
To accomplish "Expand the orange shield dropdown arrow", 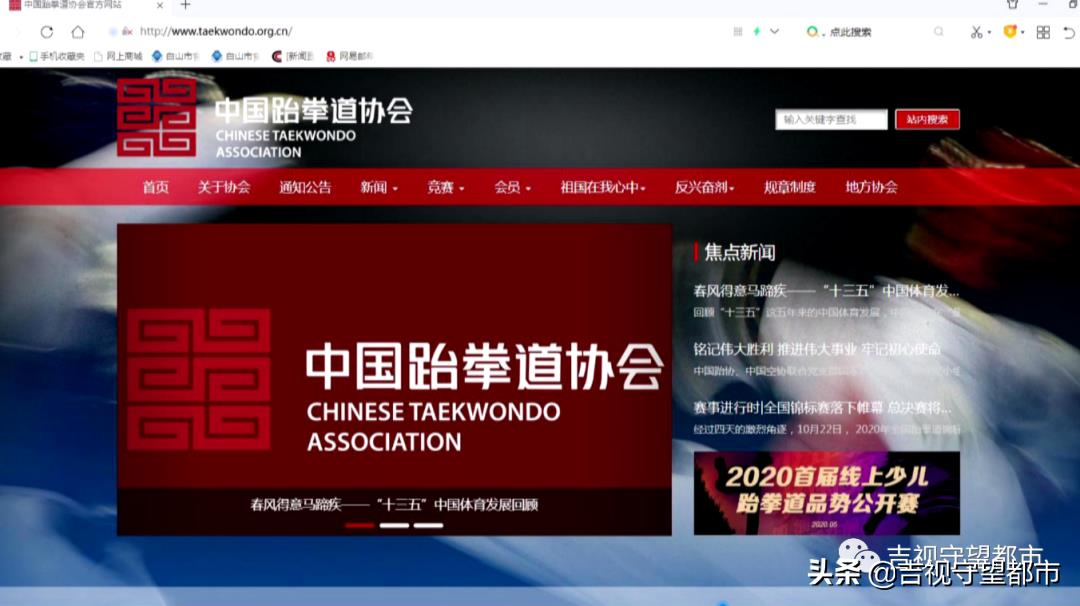I will point(1023,32).
